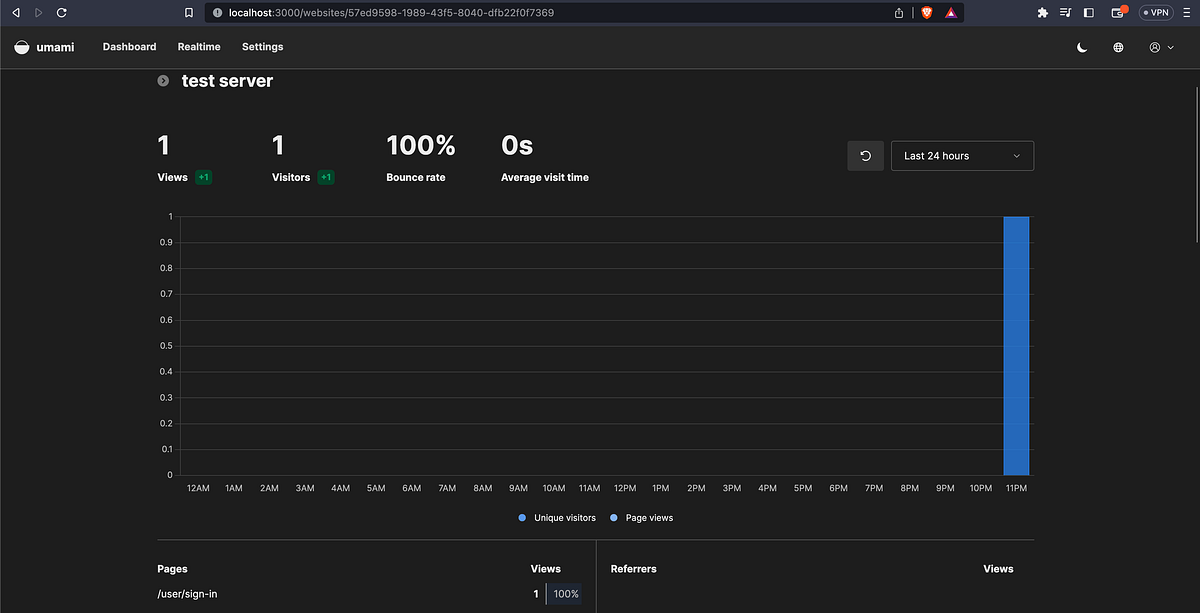Viewport: 1200px width, 613px height.
Task: Click the '/user/sign-in' page link
Action: tap(186, 593)
